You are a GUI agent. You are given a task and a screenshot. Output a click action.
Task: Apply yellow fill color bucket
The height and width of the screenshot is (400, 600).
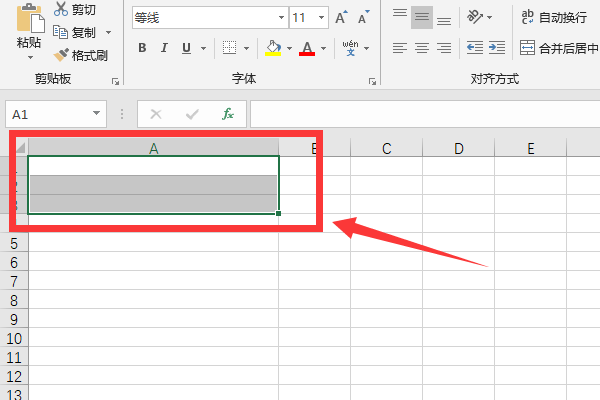pyautogui.click(x=273, y=48)
